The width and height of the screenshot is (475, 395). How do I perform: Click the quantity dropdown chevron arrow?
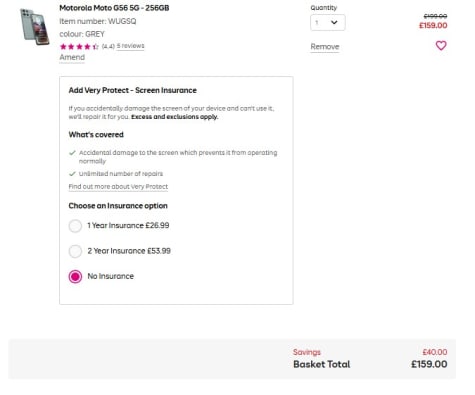click(x=334, y=22)
